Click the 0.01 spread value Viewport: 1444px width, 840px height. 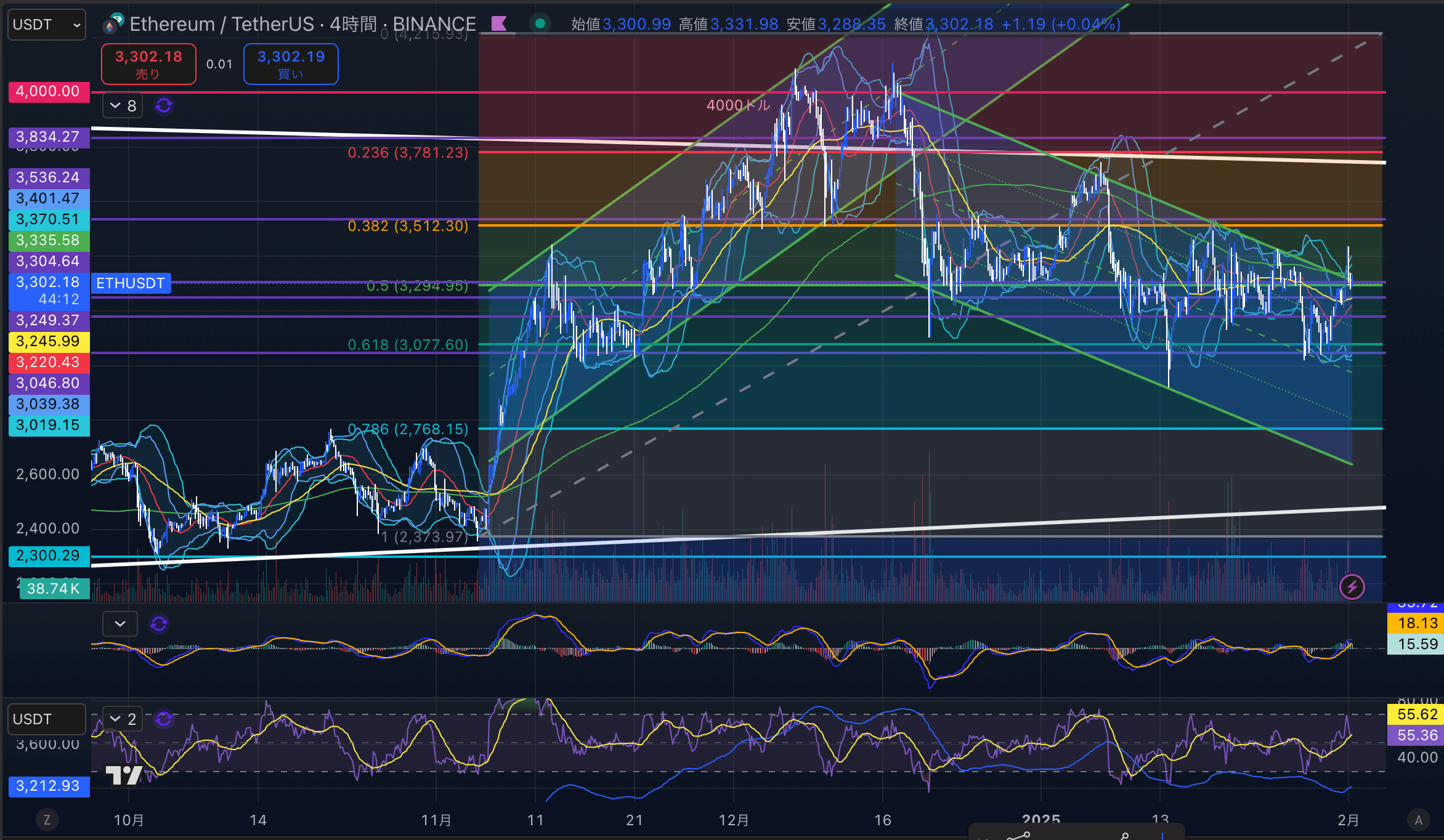(x=219, y=64)
